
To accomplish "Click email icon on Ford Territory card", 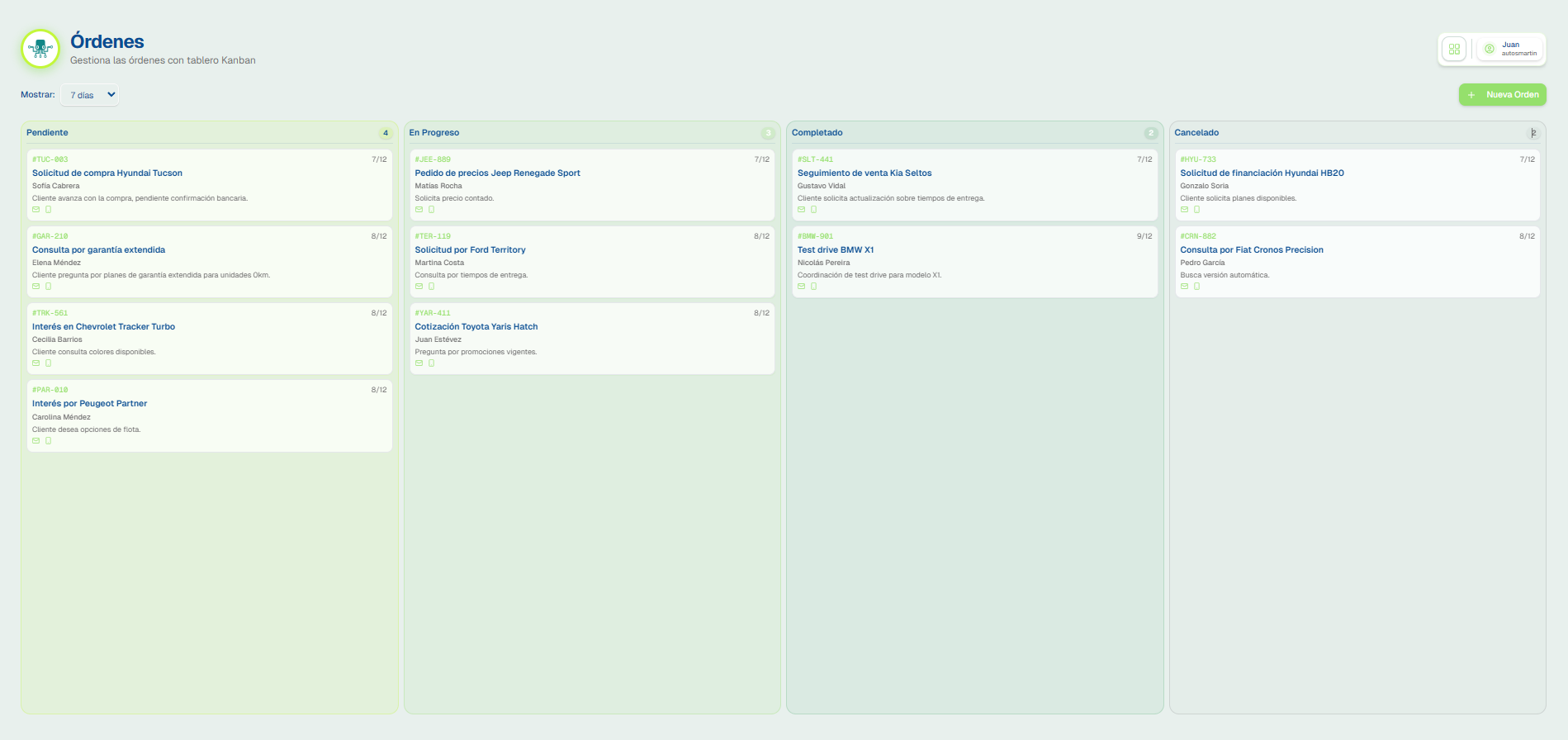I will pyautogui.click(x=419, y=287).
